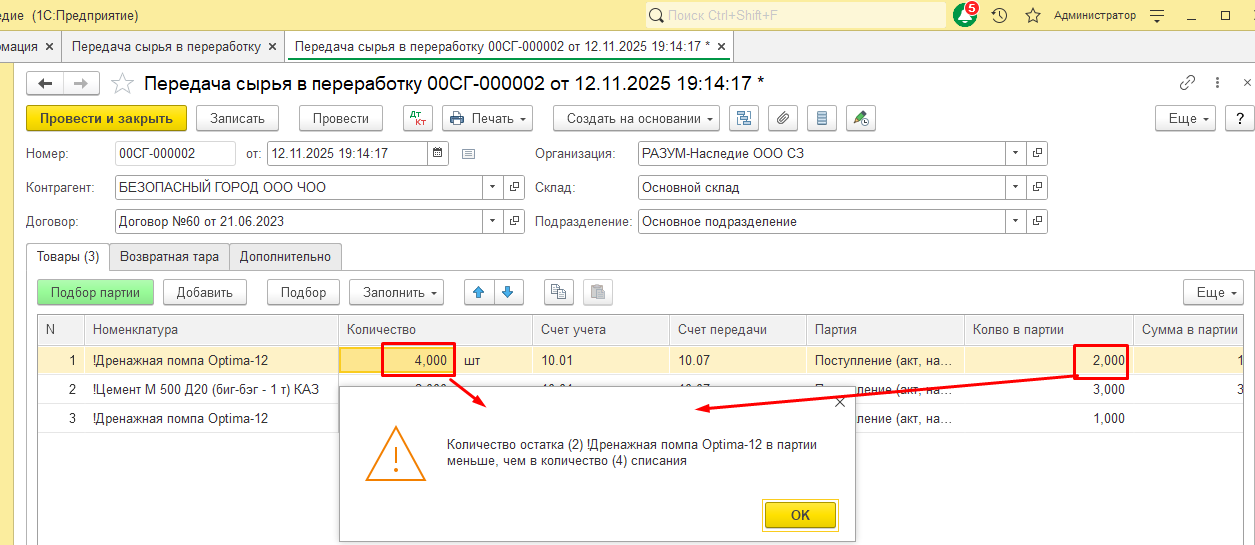Open the Создать на основании dropdown
Viewport: 1255px width, 545px height.
[636, 118]
